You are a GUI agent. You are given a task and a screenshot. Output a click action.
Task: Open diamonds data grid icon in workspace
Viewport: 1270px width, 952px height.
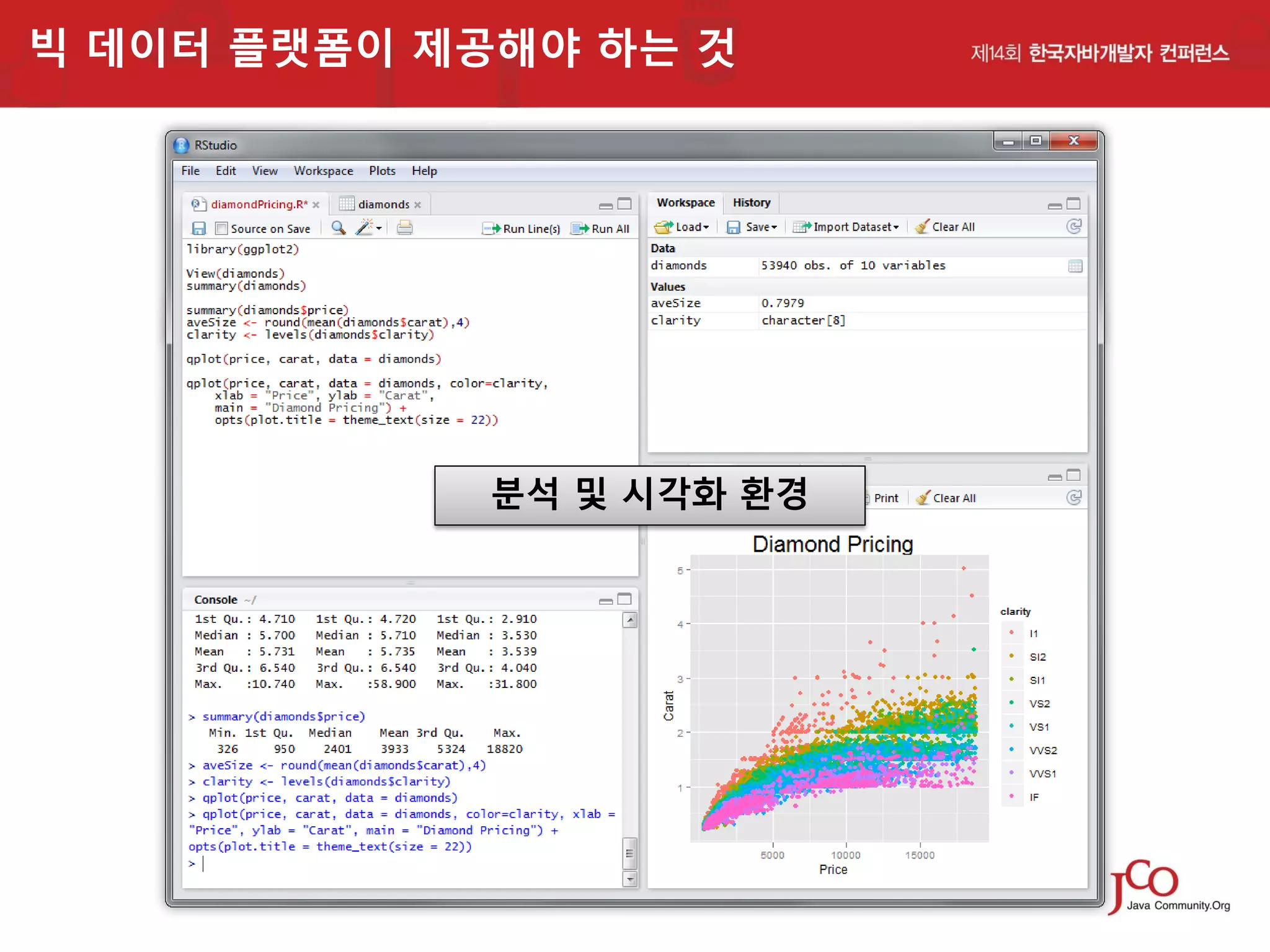pyautogui.click(x=1075, y=266)
